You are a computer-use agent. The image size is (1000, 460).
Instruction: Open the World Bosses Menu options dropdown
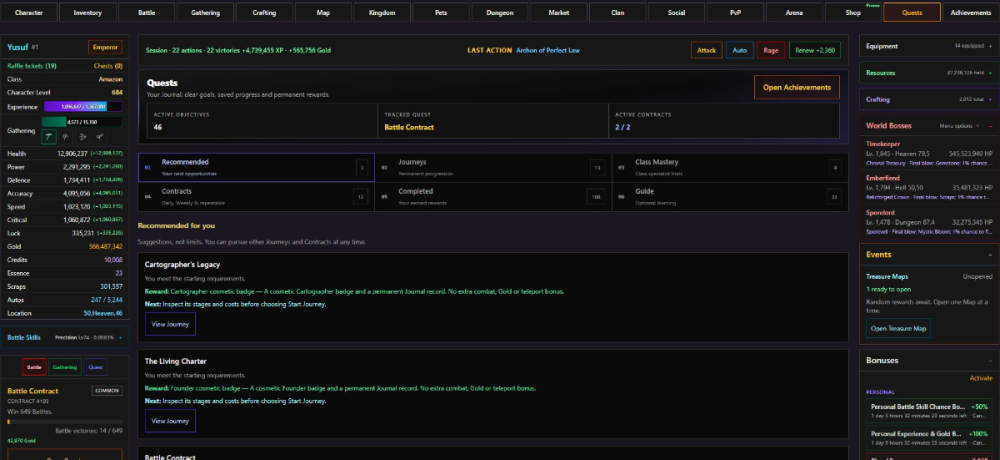click(959, 126)
